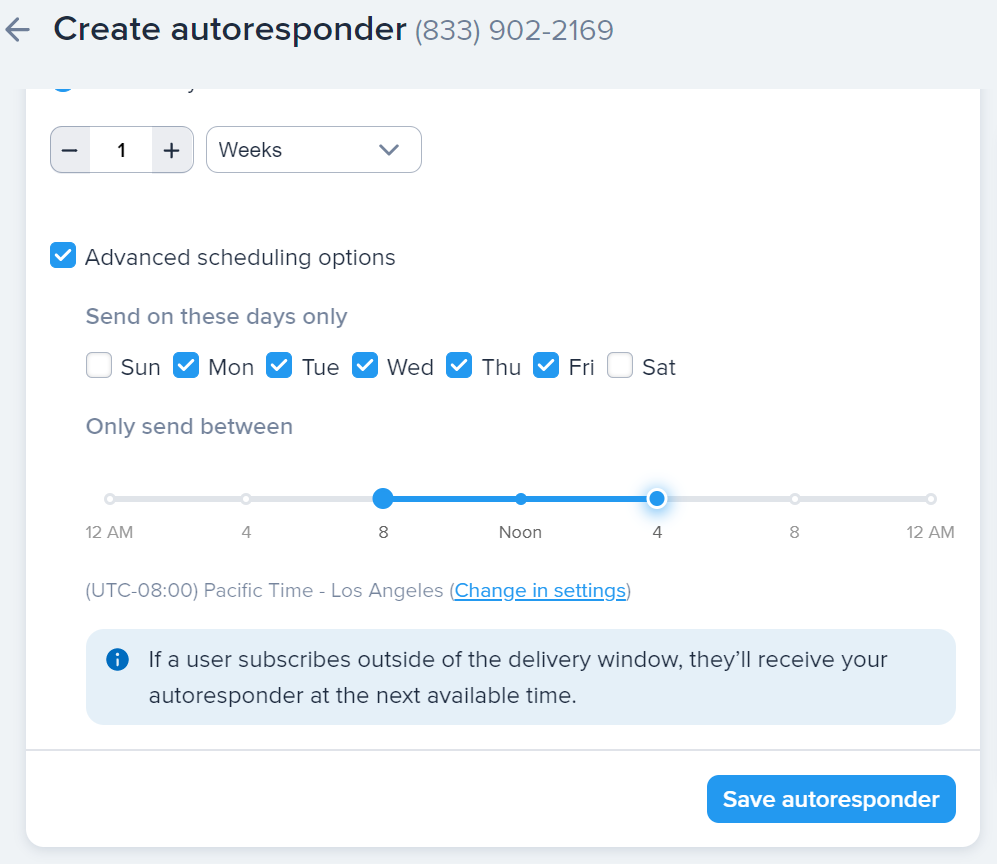Screen dimensions: 997x864
Task: Click the interval number input field
Action: point(121,150)
